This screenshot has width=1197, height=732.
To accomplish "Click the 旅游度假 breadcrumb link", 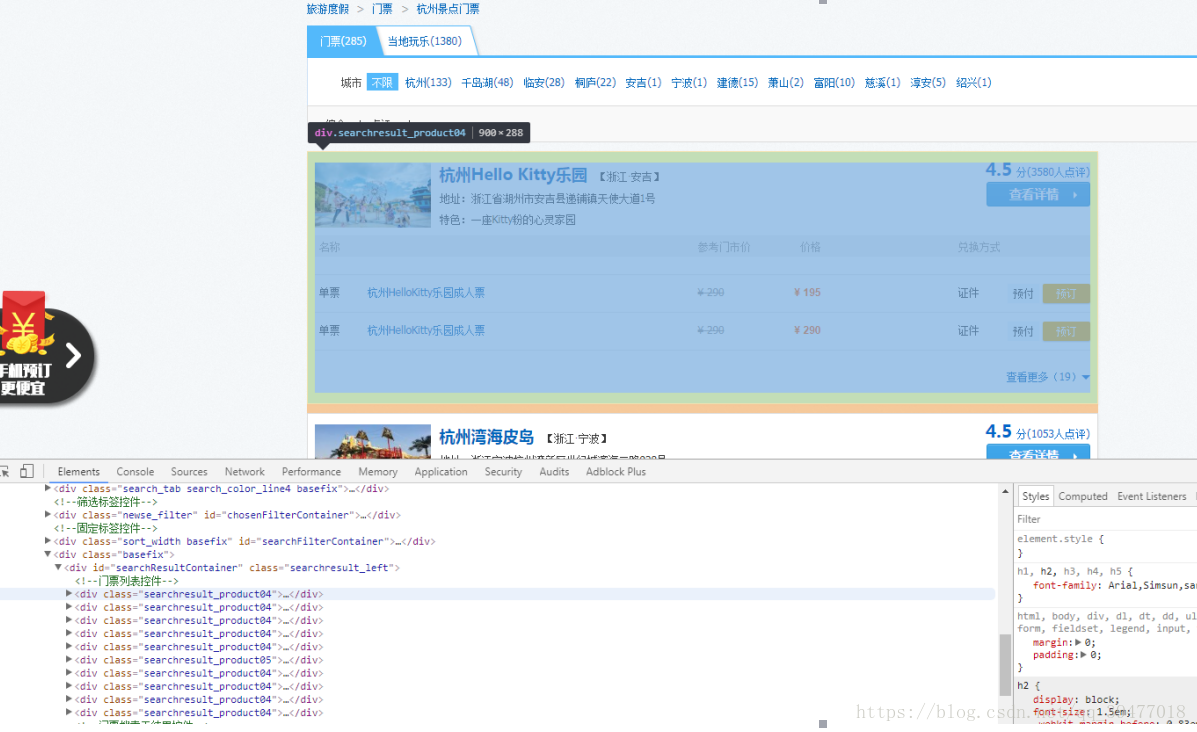I will click(x=327, y=9).
